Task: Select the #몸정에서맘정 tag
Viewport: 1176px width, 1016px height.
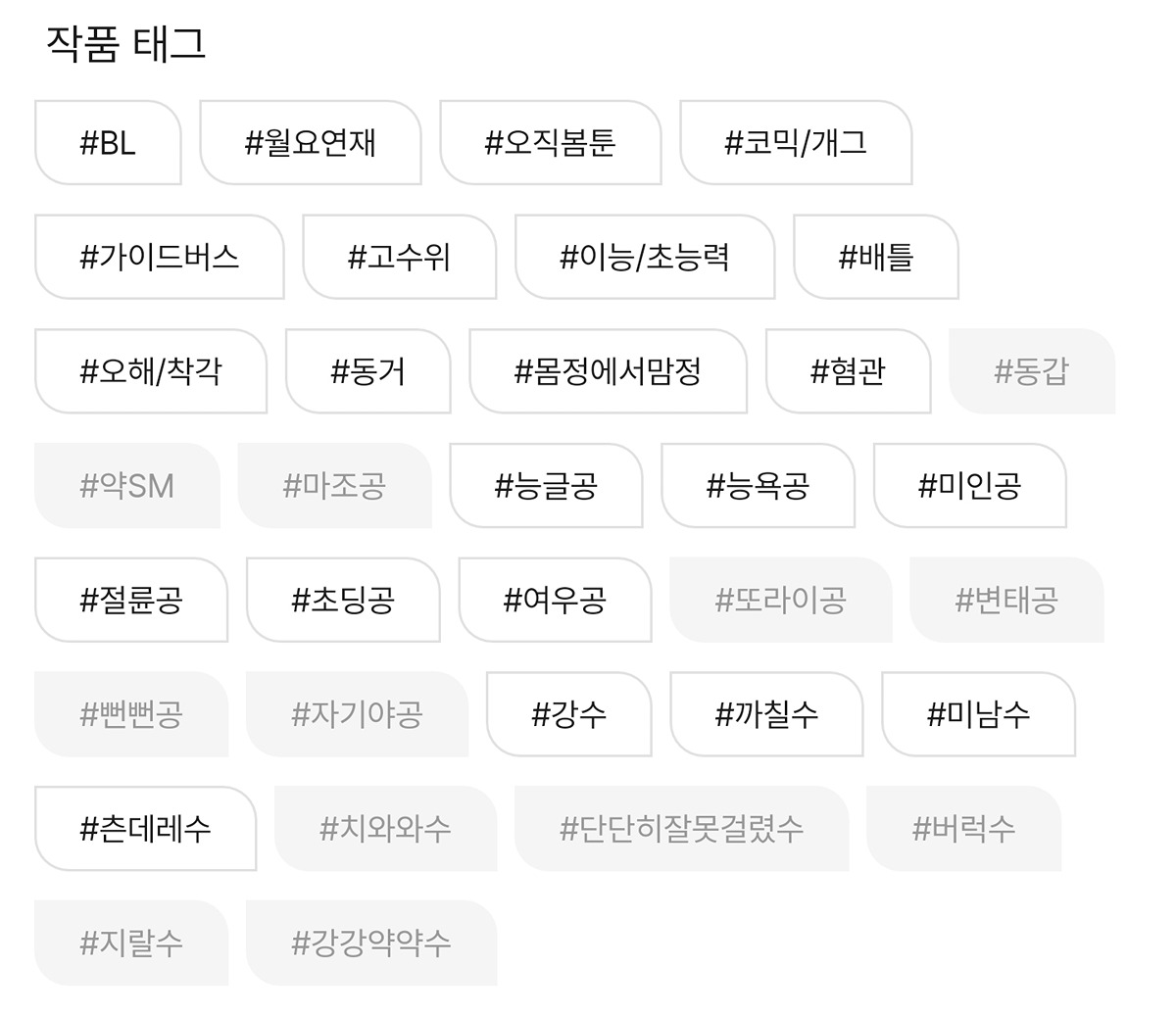Action: coord(608,371)
